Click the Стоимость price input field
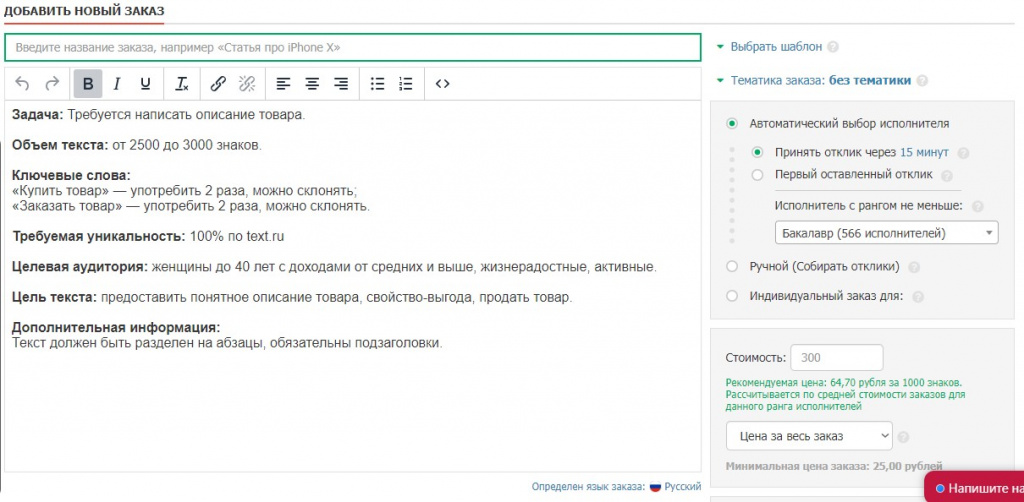Image resolution: width=1024 pixels, height=502 pixels. pos(837,358)
